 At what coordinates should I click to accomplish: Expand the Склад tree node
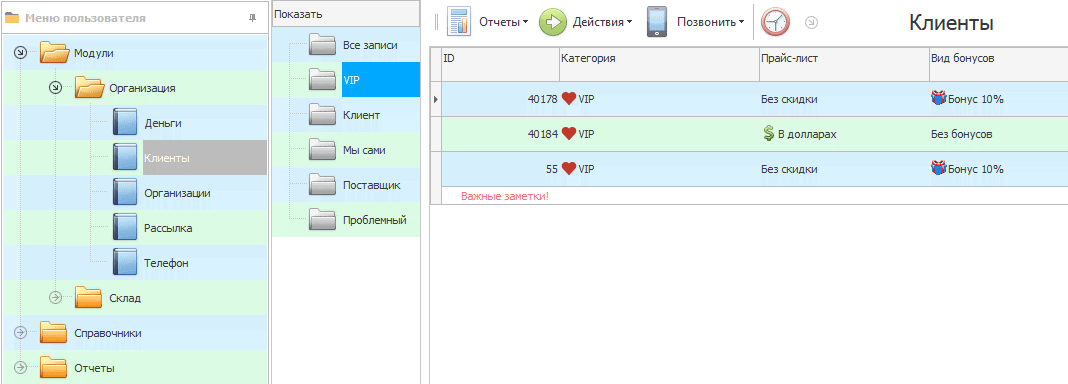coord(56,297)
